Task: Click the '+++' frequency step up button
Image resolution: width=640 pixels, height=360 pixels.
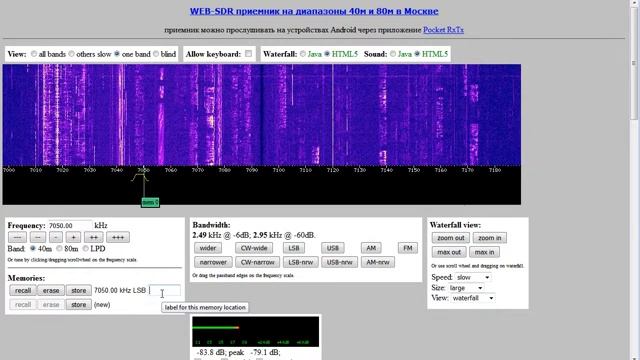Action: (118, 237)
